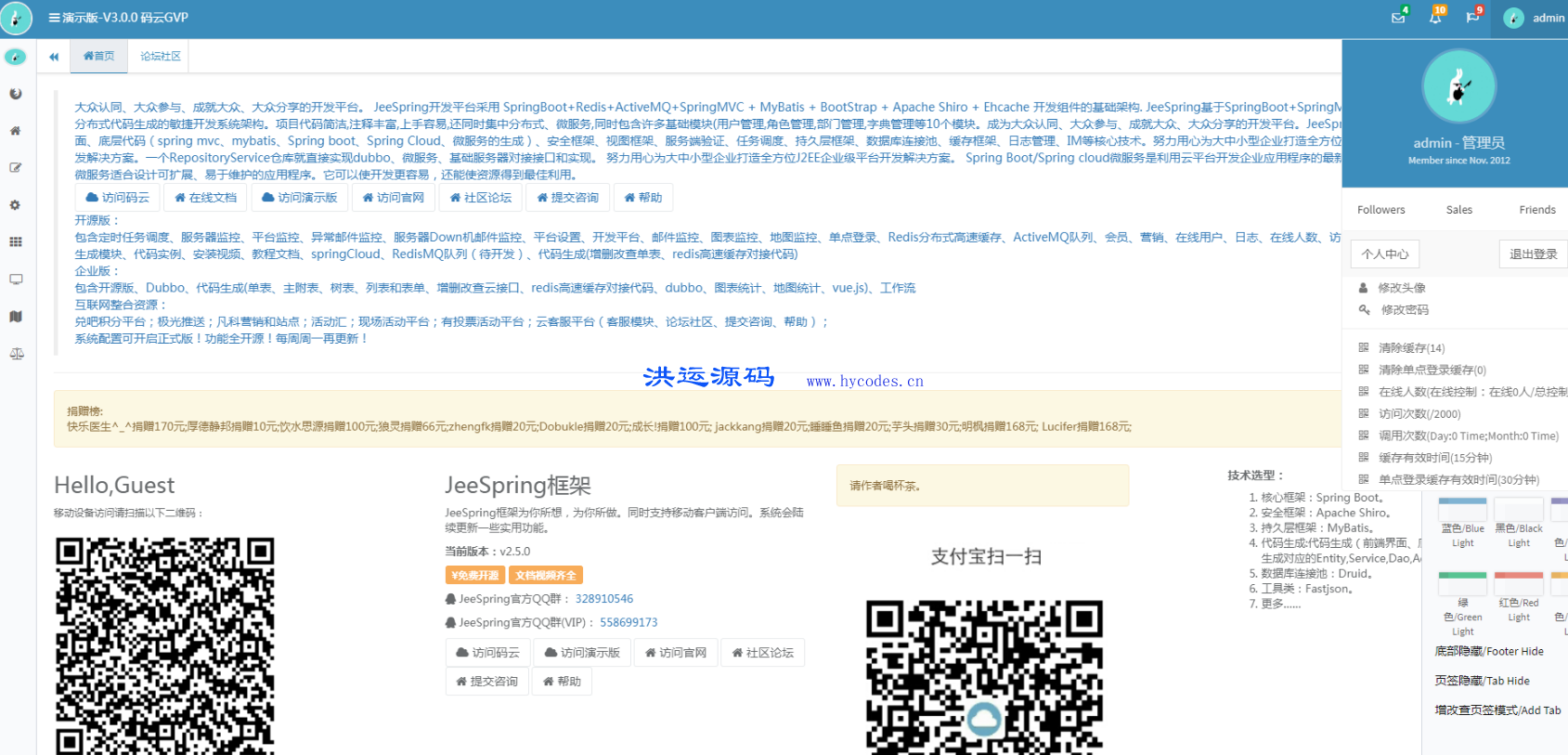
Task: Open the grid table icon in sidebar
Action: (x=16, y=242)
